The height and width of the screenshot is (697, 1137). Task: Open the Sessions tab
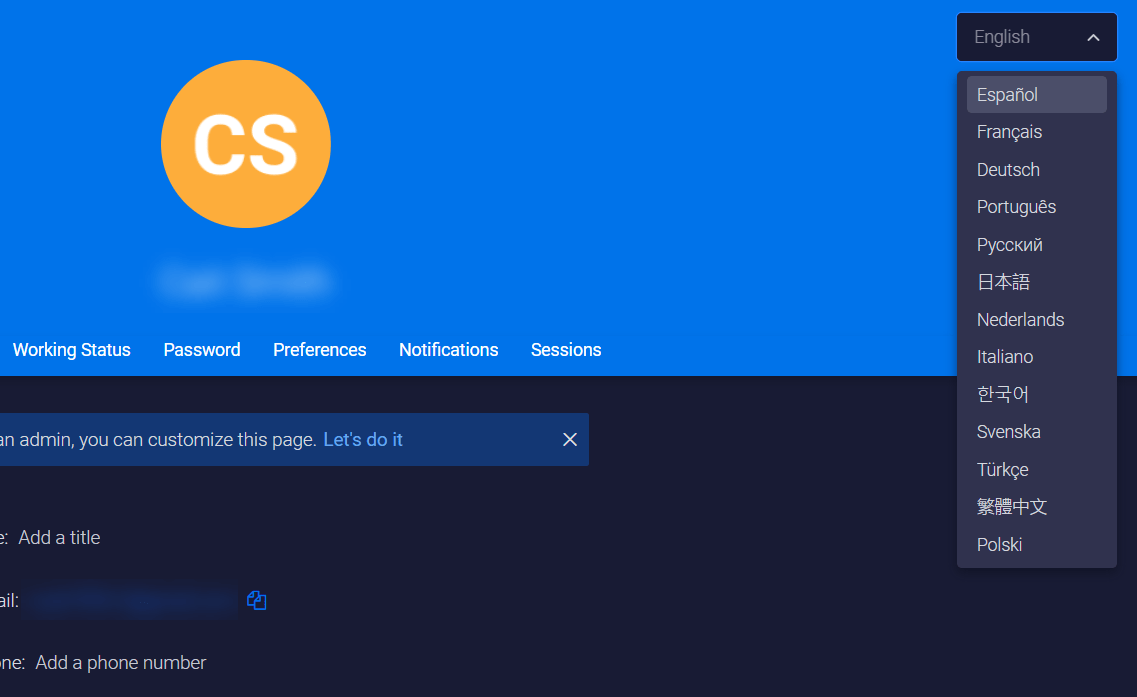coord(566,349)
